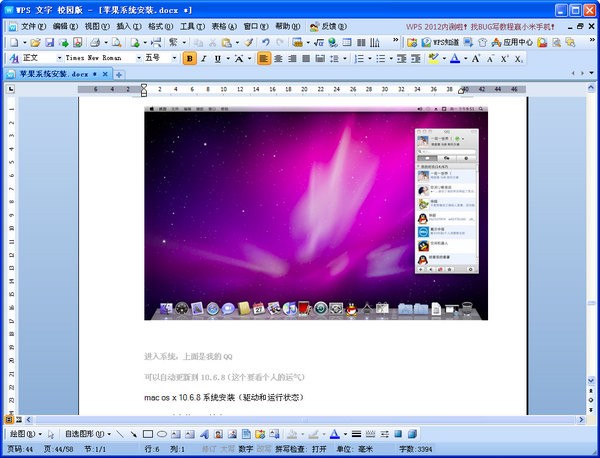Open 应用中心 app center
Viewport: 600px width, 458px height.
click(512, 42)
